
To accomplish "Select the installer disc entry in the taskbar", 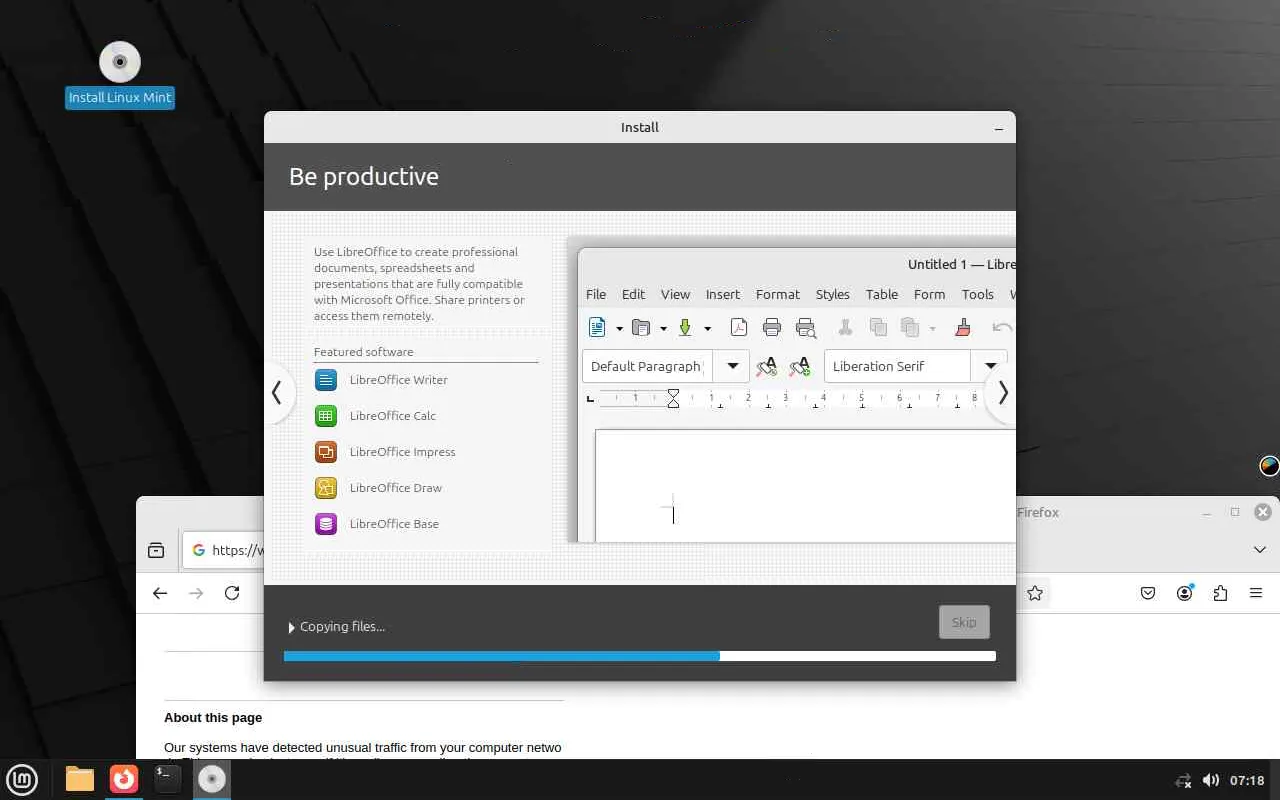I will pos(212,779).
